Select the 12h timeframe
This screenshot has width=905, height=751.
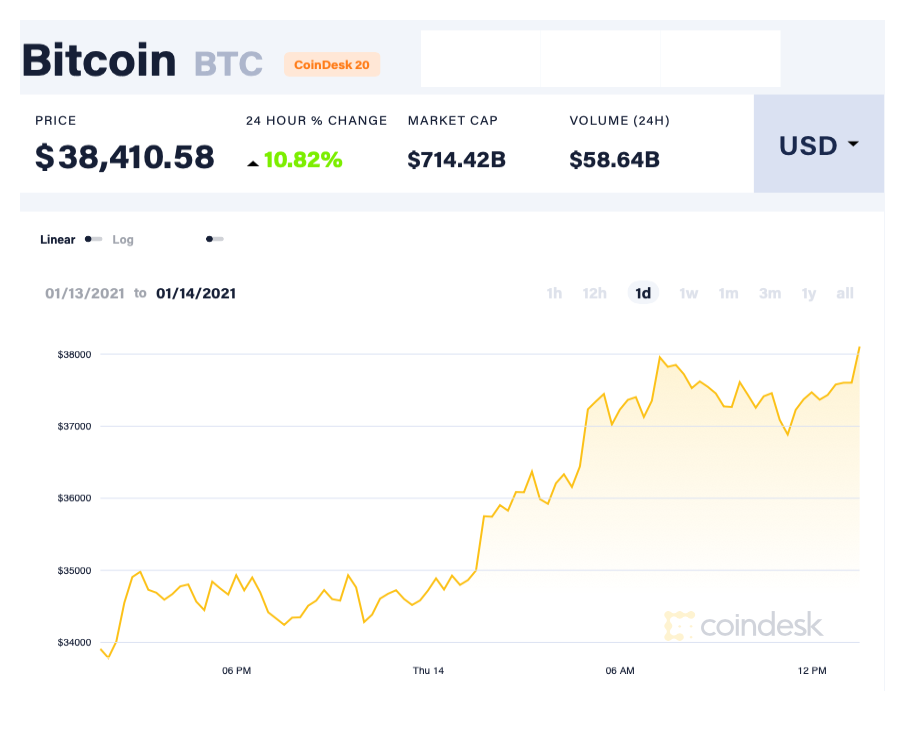594,293
